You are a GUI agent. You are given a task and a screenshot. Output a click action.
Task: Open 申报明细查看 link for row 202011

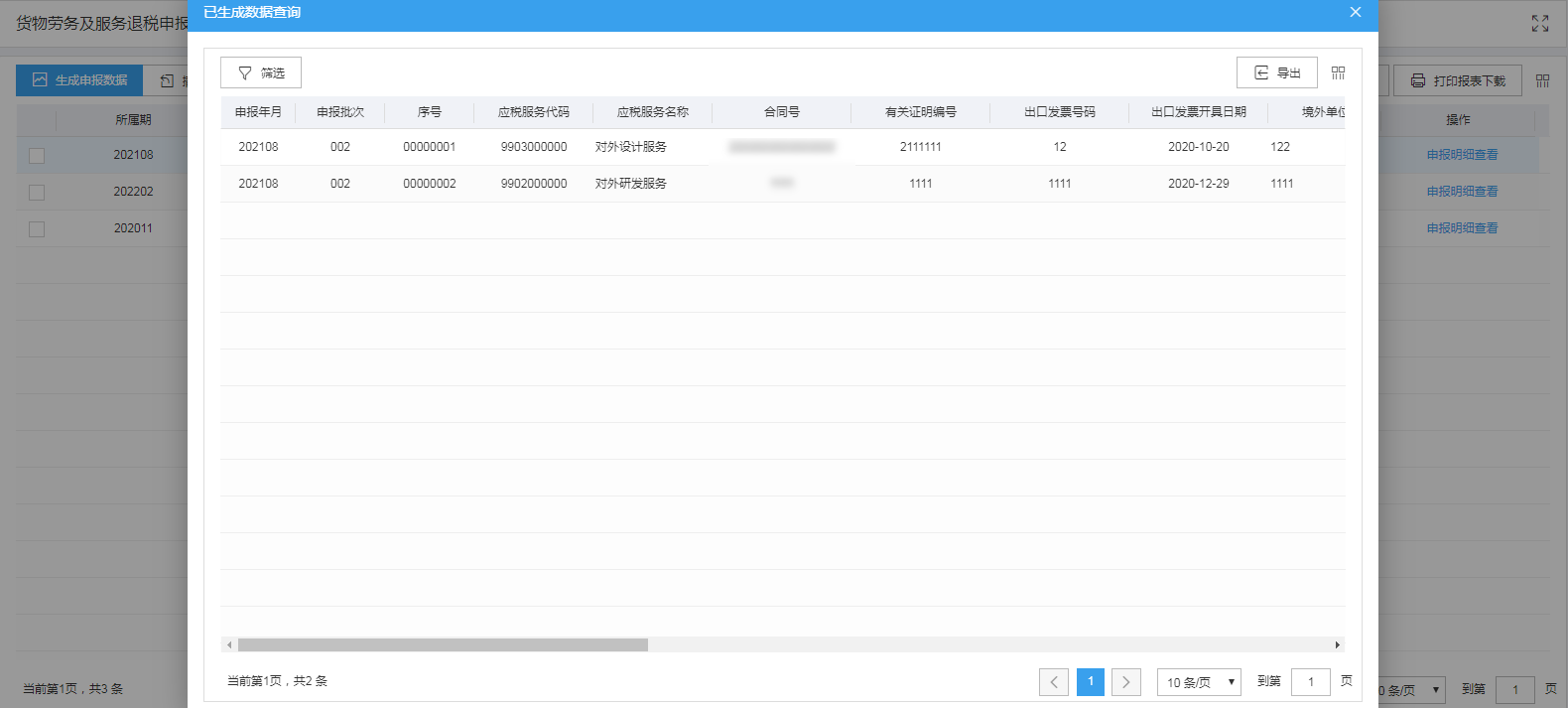(x=1462, y=228)
